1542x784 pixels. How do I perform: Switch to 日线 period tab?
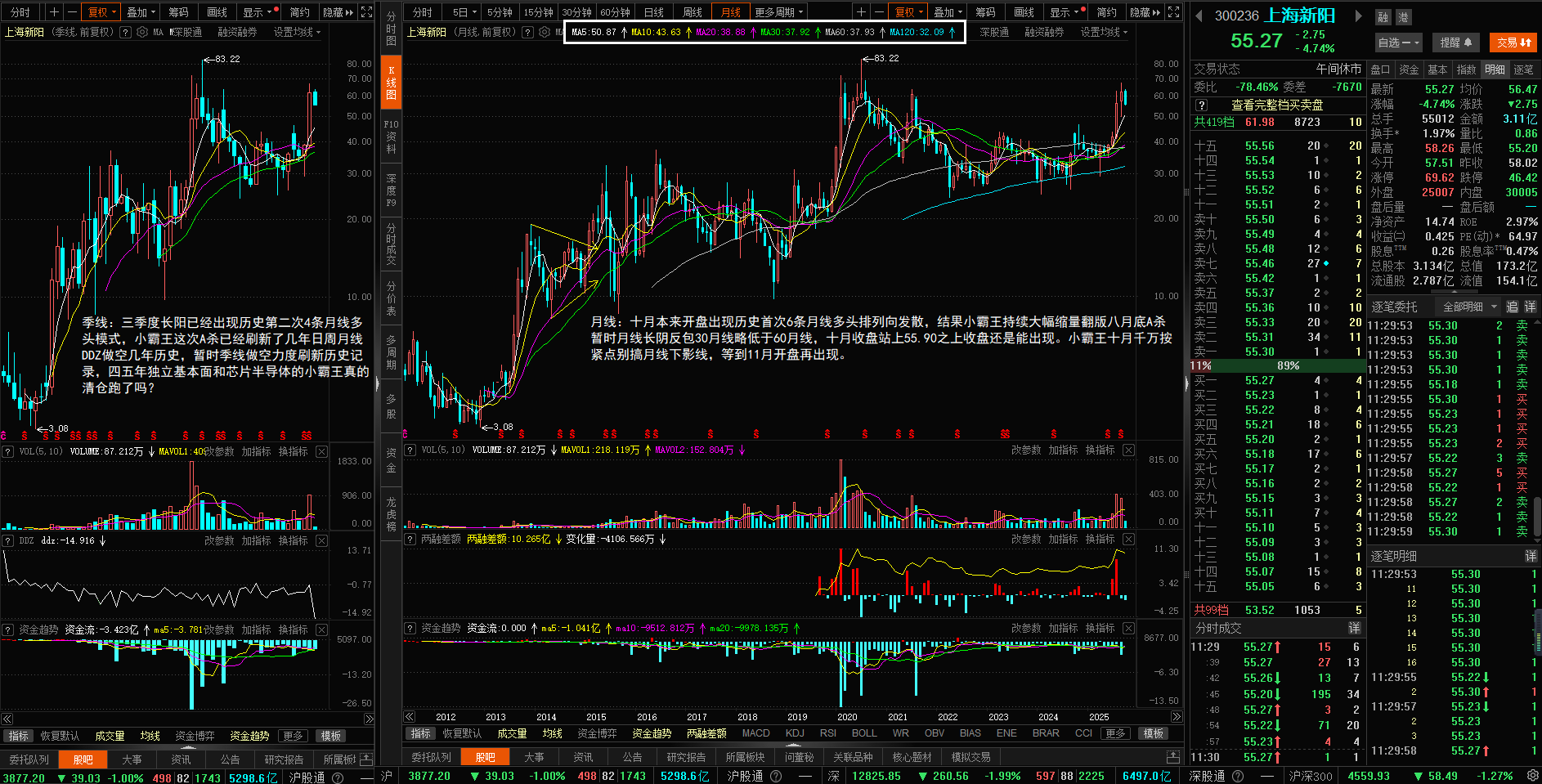click(x=653, y=12)
